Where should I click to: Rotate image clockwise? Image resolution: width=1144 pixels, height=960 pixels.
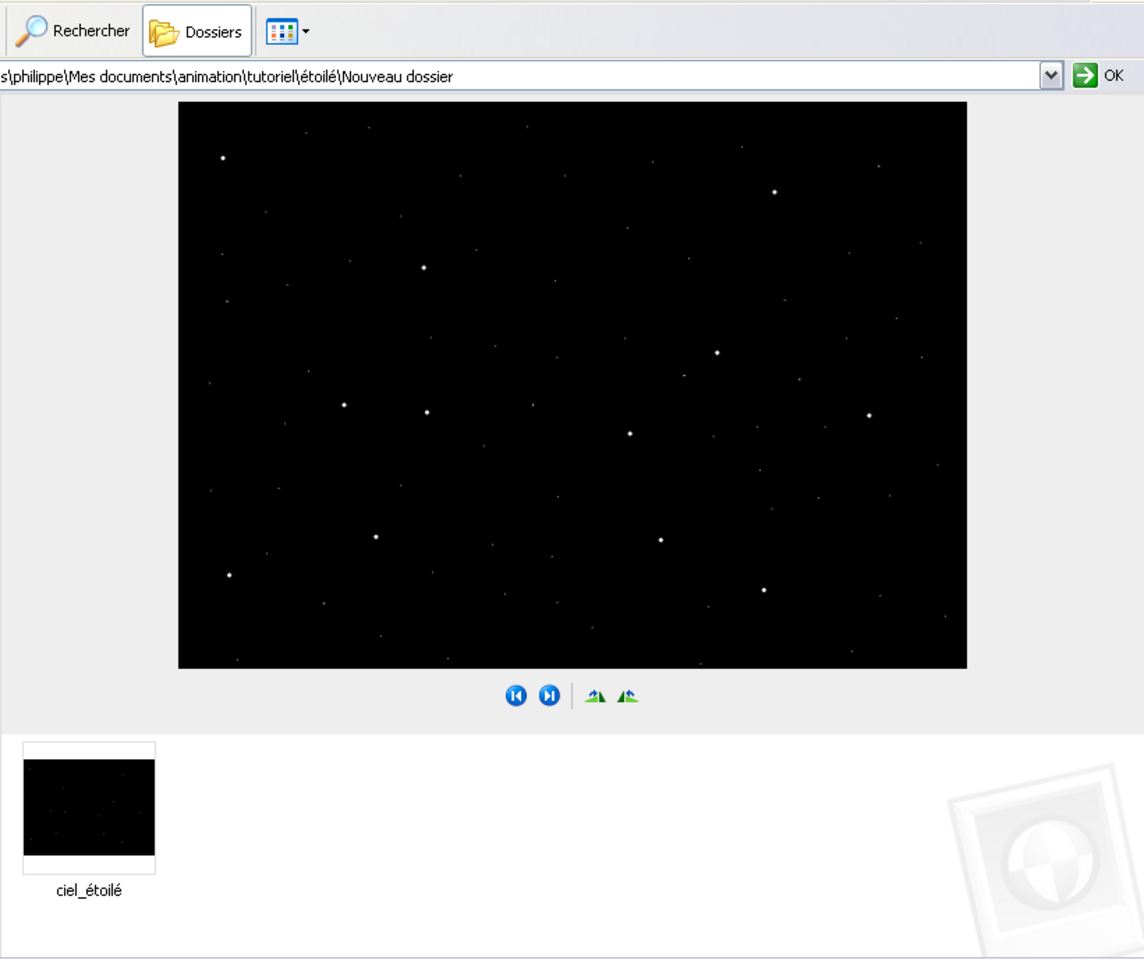point(595,696)
